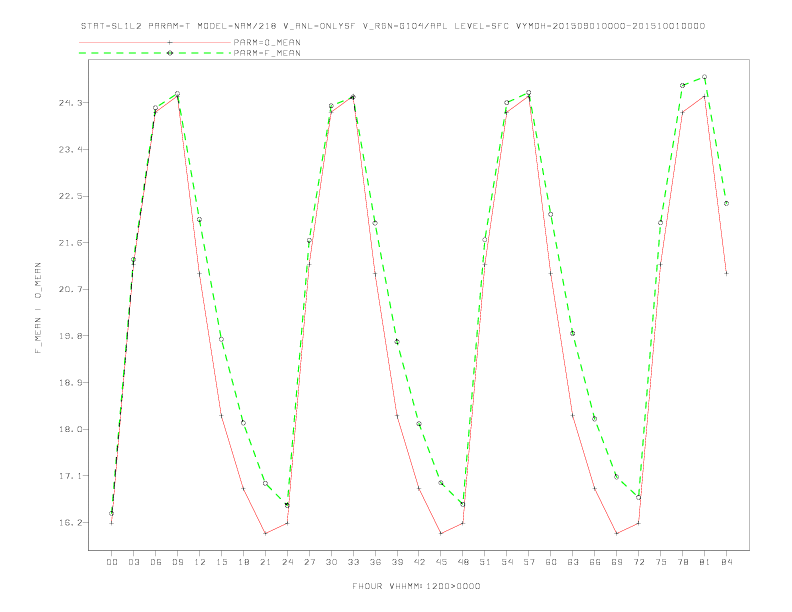Viewport: 792px width, 612px height.
Task: Click the green F_MEAN circle marker at hour 63
Action: (x=572, y=333)
